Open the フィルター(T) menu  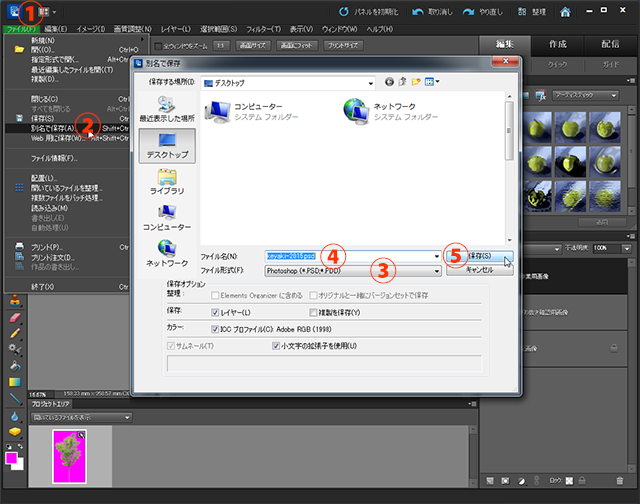263,29
